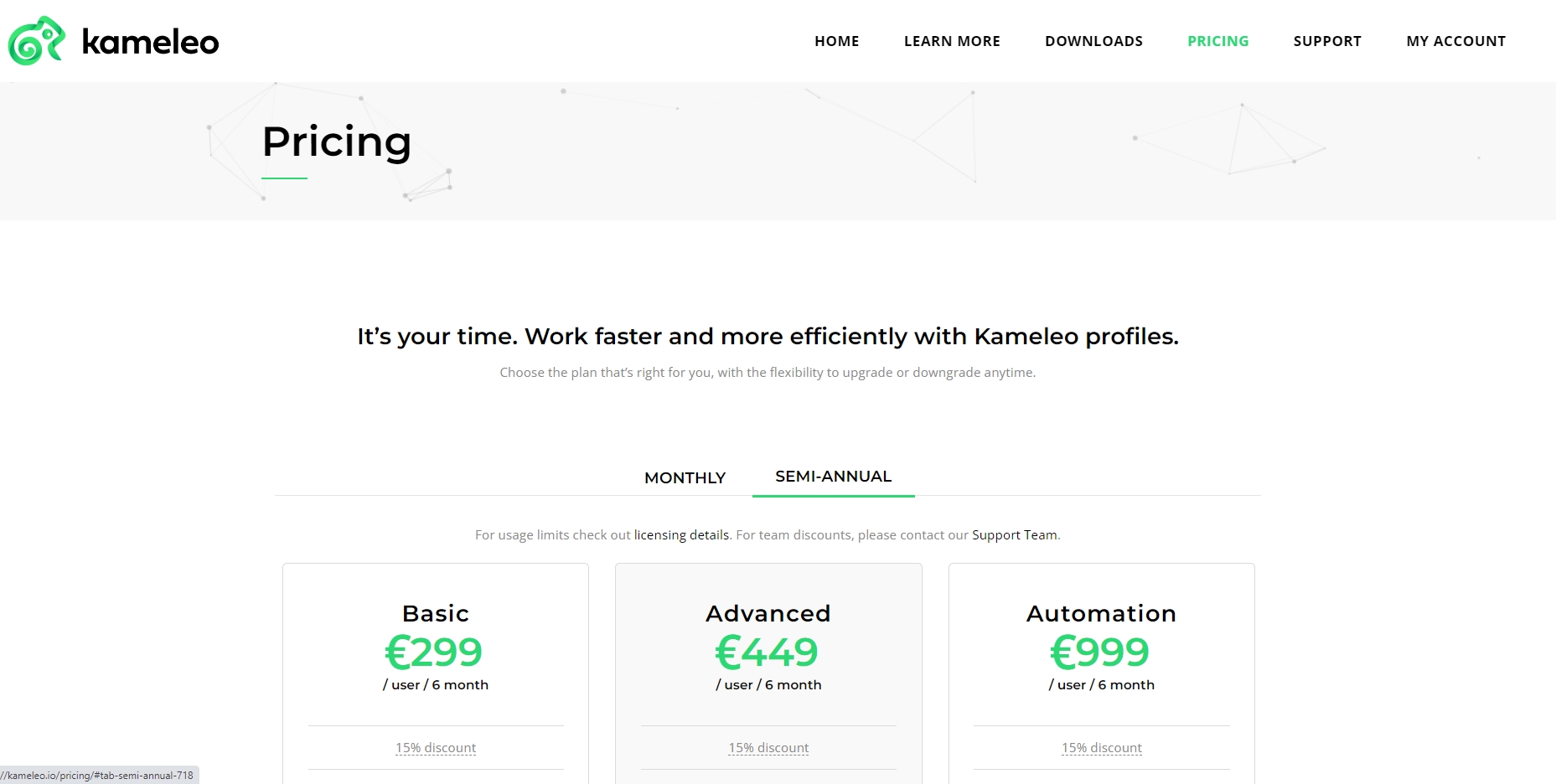Viewport: 1556px width, 784px height.
Task: Click the kameleo wordmark text
Action: pyautogui.click(x=151, y=42)
